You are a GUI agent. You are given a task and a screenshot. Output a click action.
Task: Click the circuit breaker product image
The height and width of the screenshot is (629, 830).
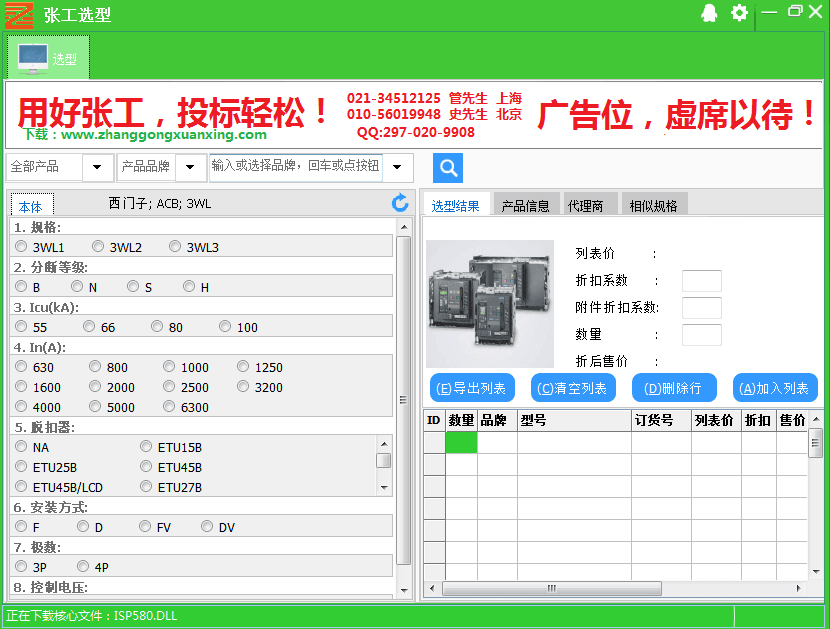[x=489, y=304]
